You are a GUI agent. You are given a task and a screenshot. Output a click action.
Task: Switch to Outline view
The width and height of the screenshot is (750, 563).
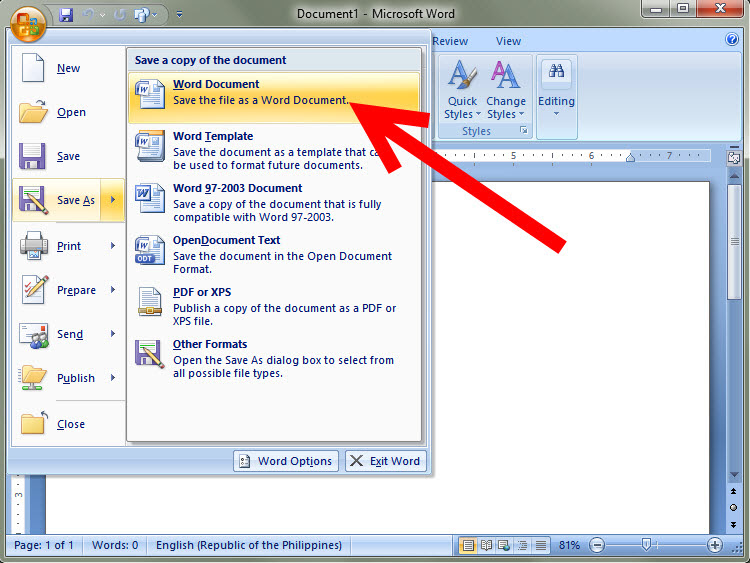click(522, 545)
